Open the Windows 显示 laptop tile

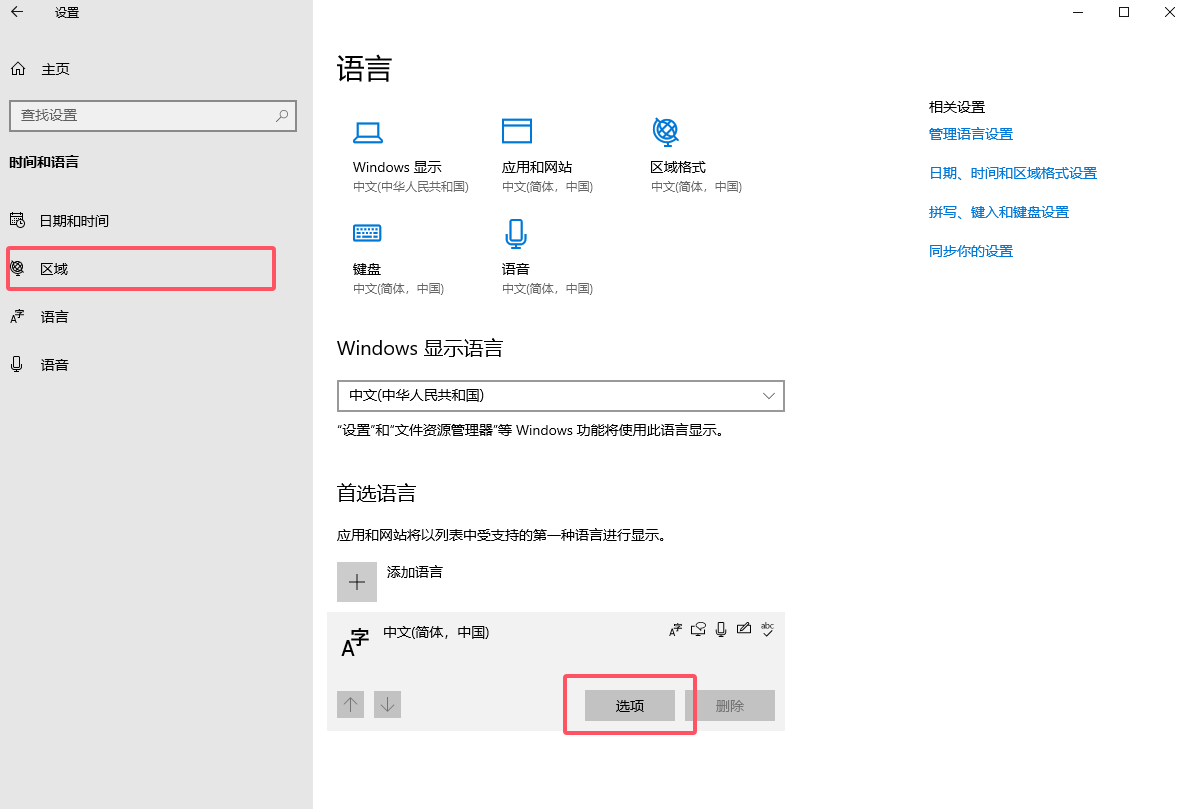pyautogui.click(x=410, y=155)
